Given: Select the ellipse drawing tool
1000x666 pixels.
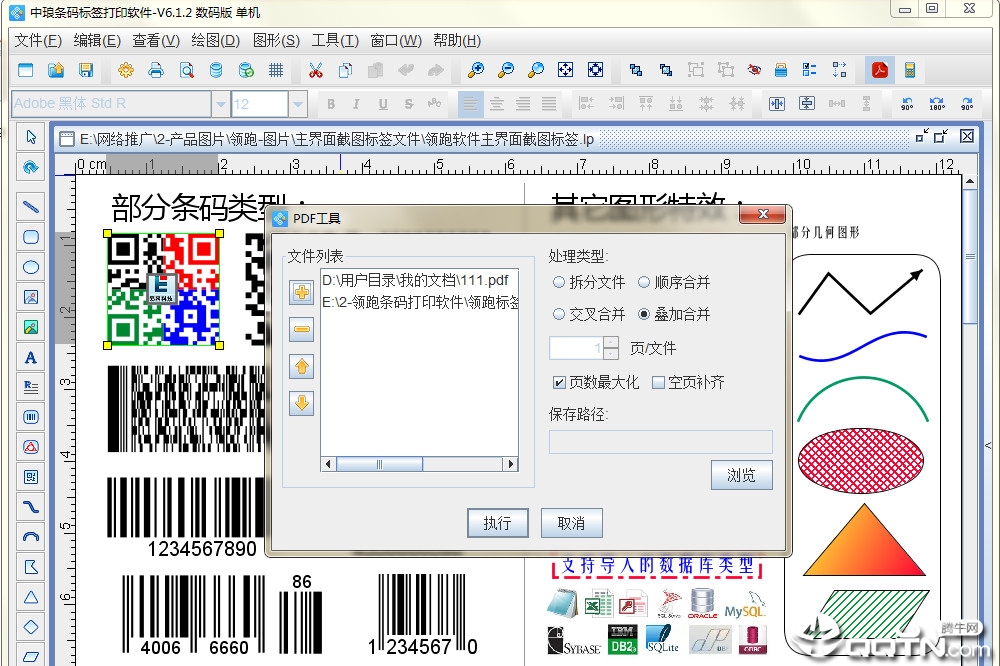Looking at the screenshot, I should click(31, 267).
